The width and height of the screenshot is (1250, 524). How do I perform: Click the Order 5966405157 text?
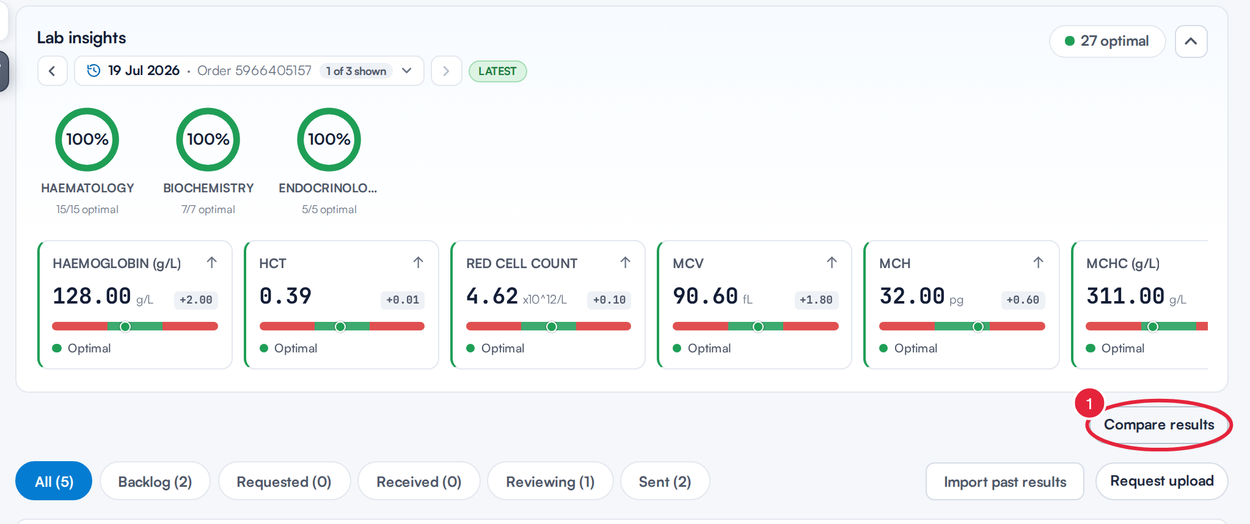point(254,71)
